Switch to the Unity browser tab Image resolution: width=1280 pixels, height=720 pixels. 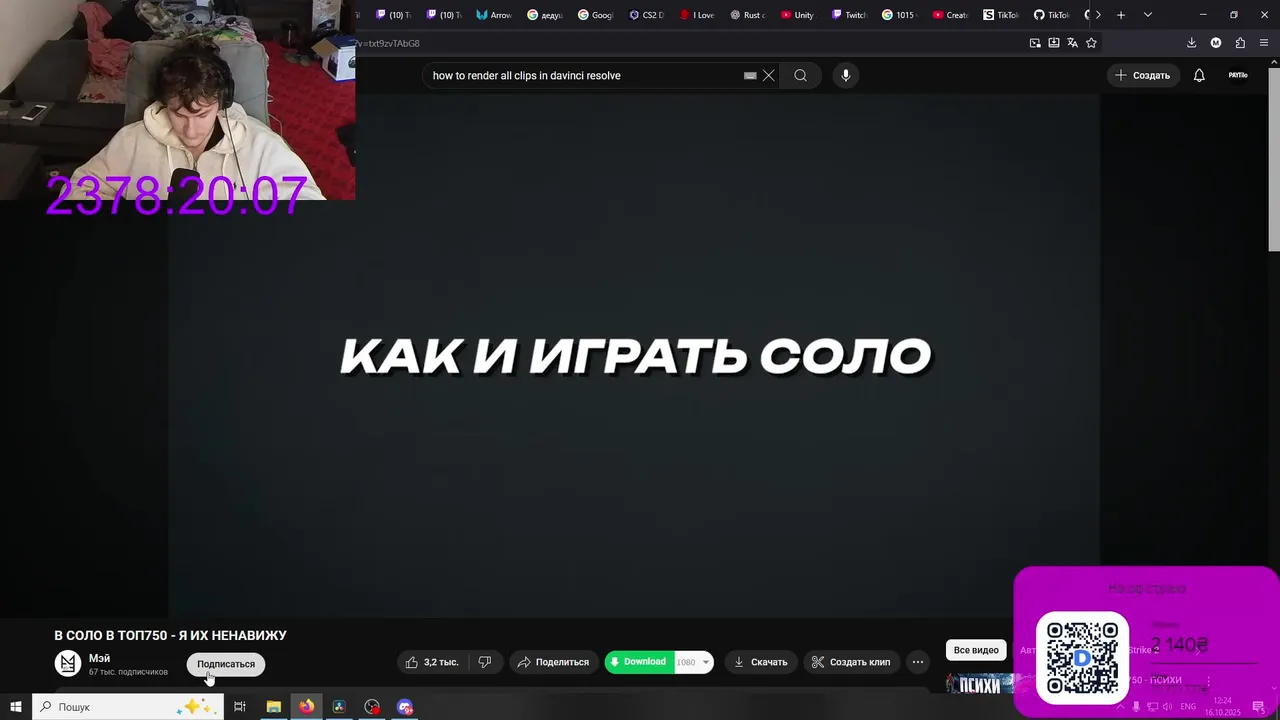(x=798, y=15)
